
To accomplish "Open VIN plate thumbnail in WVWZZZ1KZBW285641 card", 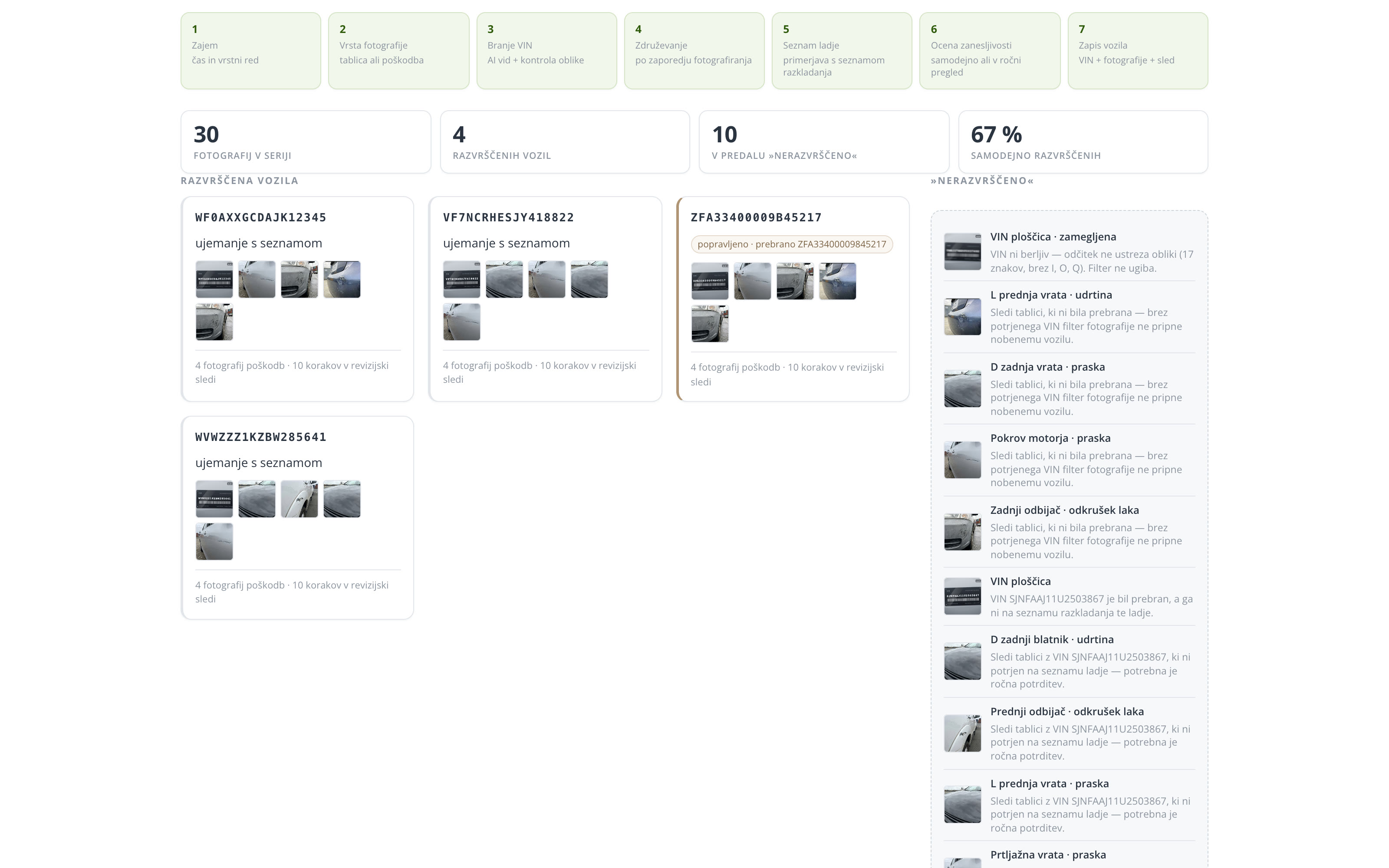I will [x=214, y=499].
